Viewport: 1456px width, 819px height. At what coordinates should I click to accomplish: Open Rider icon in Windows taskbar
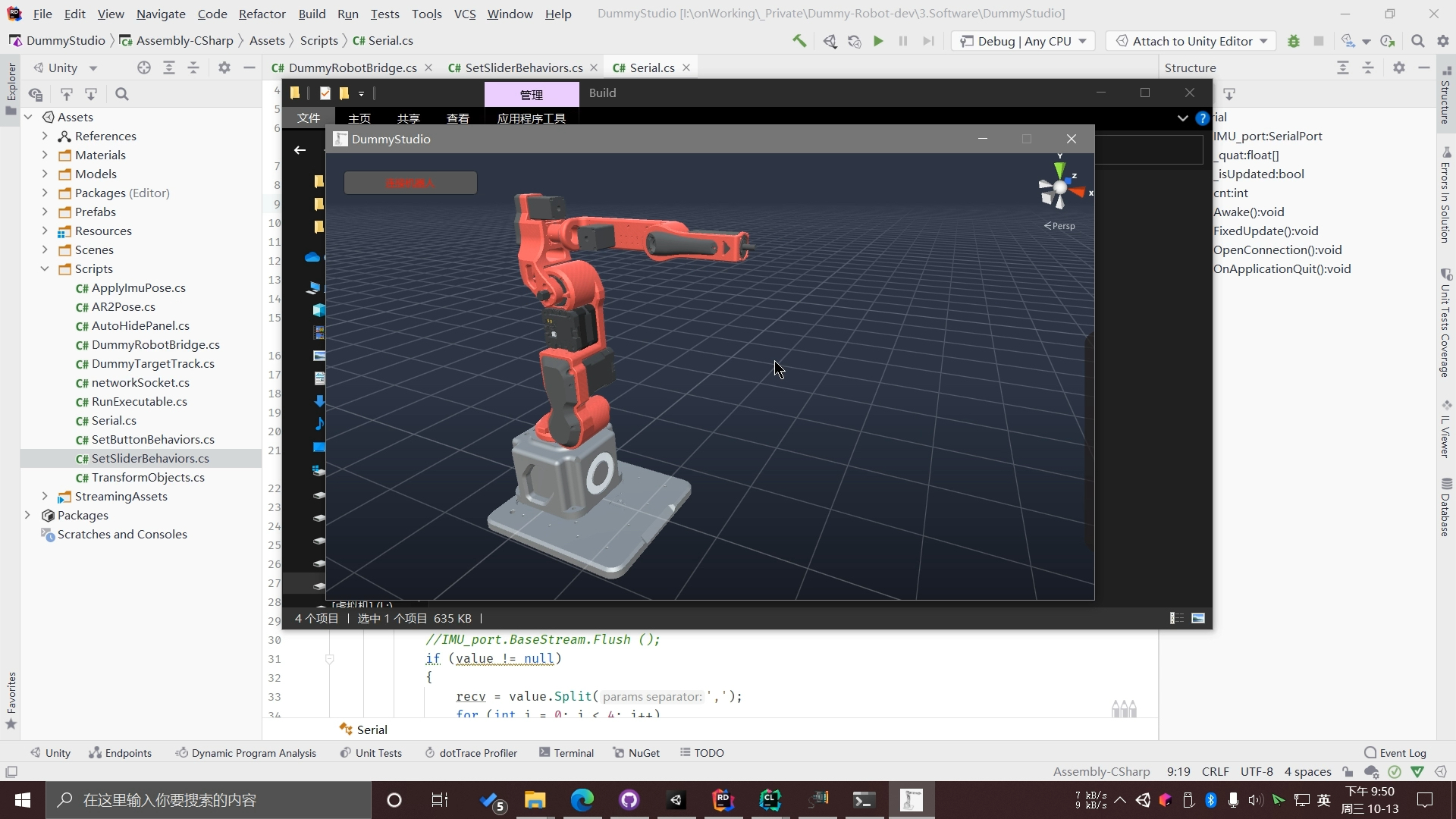point(723,800)
